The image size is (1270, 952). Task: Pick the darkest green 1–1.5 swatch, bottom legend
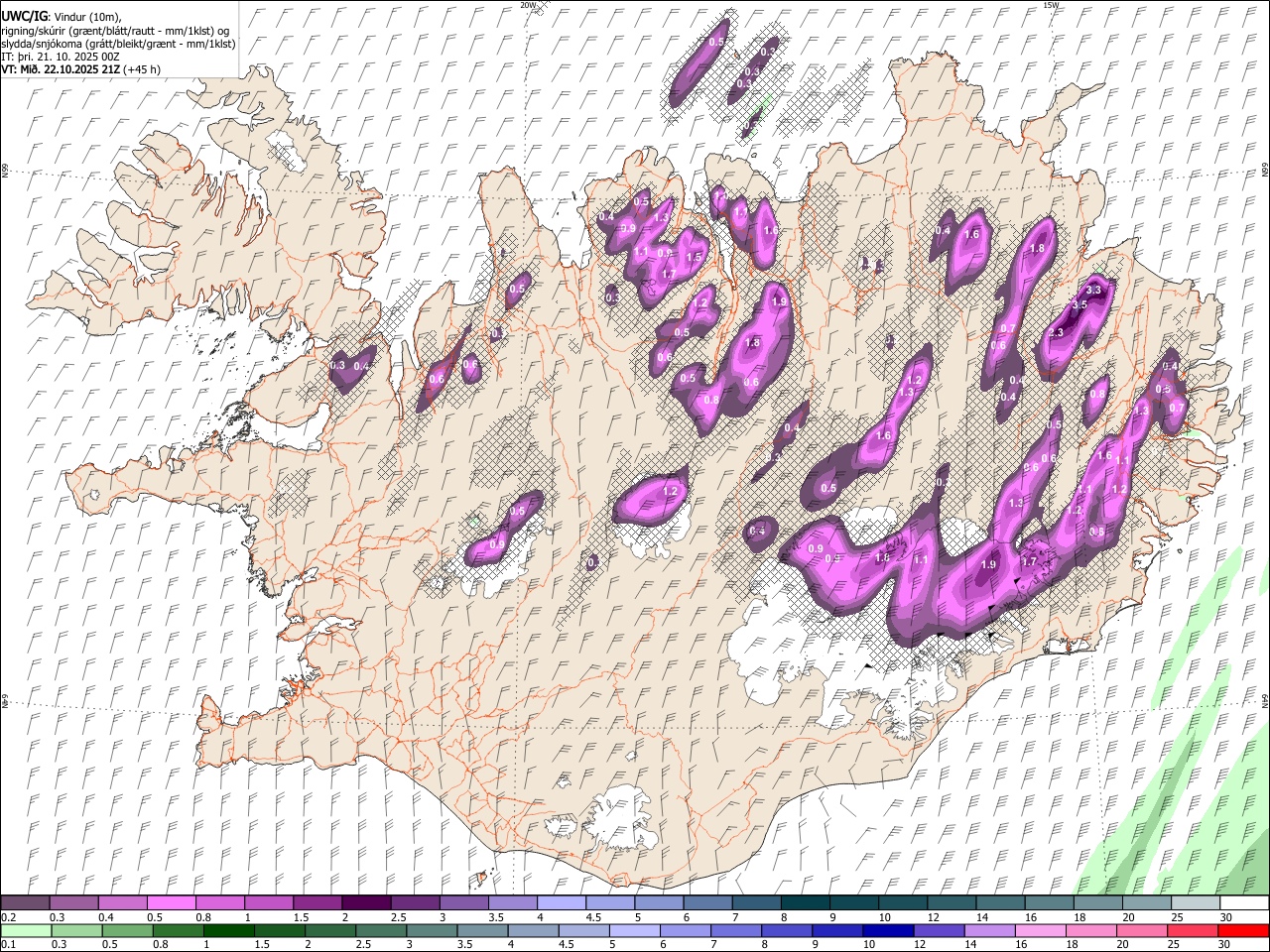click(228, 930)
